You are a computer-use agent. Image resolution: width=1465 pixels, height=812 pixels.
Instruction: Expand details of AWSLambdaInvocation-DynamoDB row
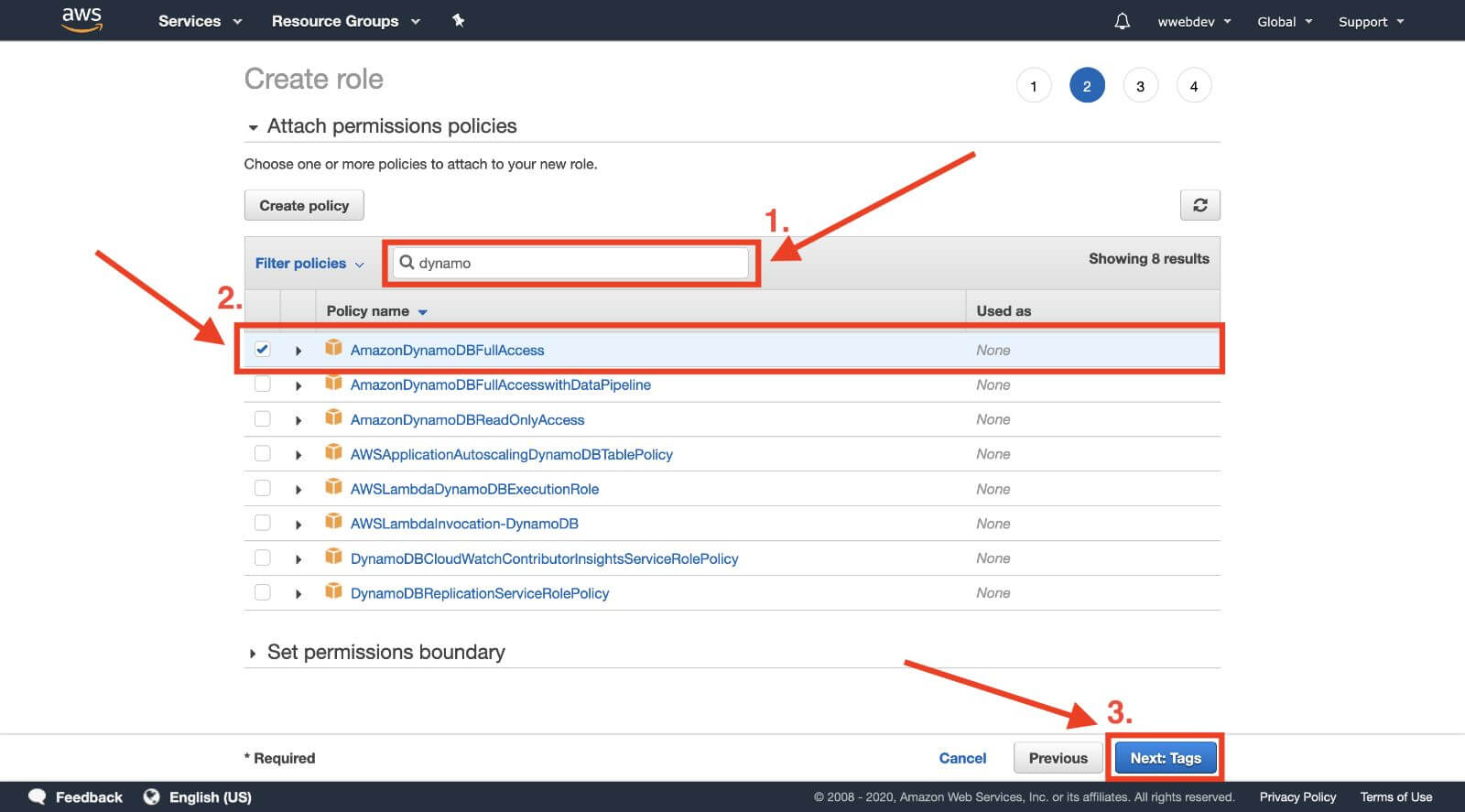pos(298,525)
